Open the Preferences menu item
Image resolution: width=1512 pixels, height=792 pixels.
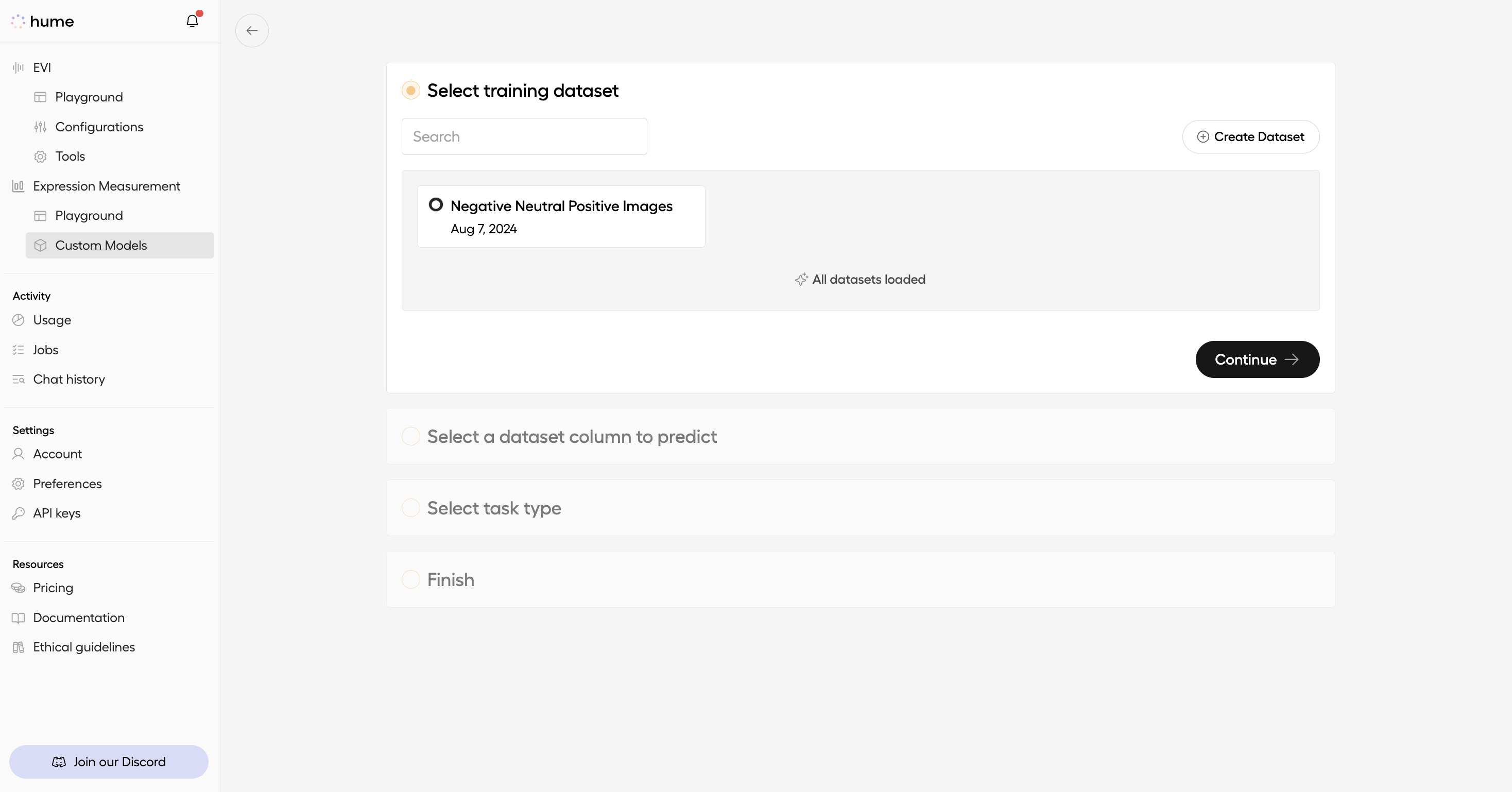click(67, 483)
